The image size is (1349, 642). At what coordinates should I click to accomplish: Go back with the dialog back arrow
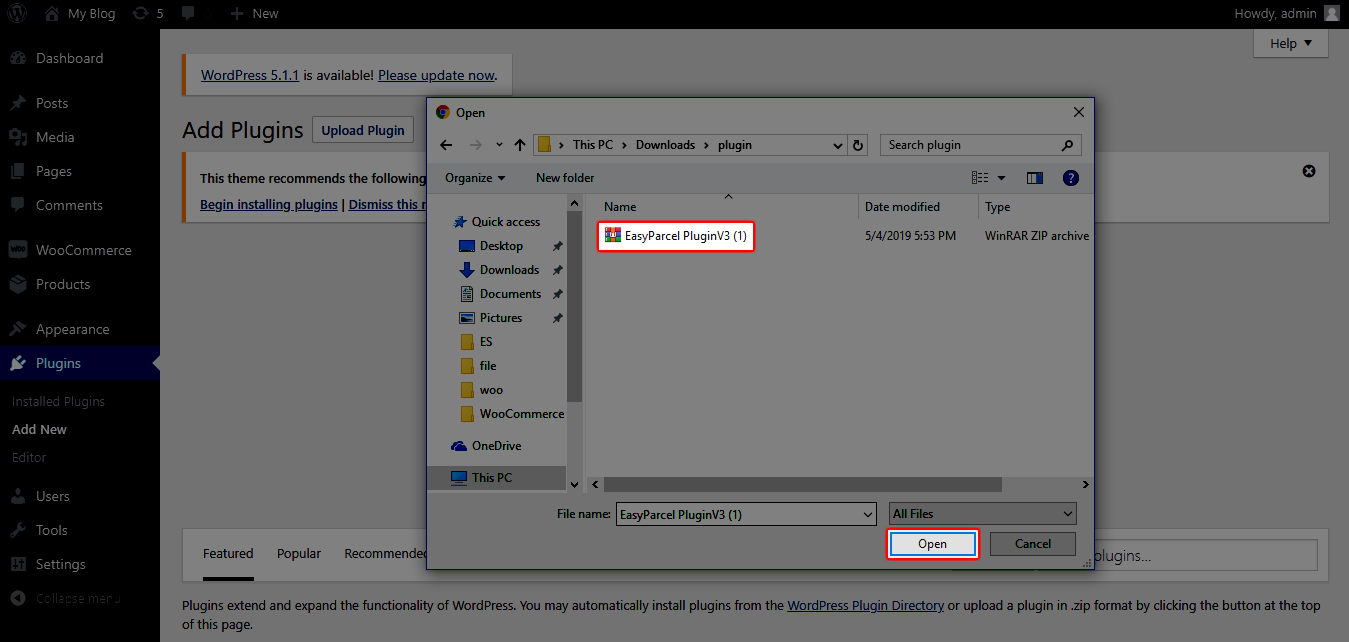click(x=446, y=145)
